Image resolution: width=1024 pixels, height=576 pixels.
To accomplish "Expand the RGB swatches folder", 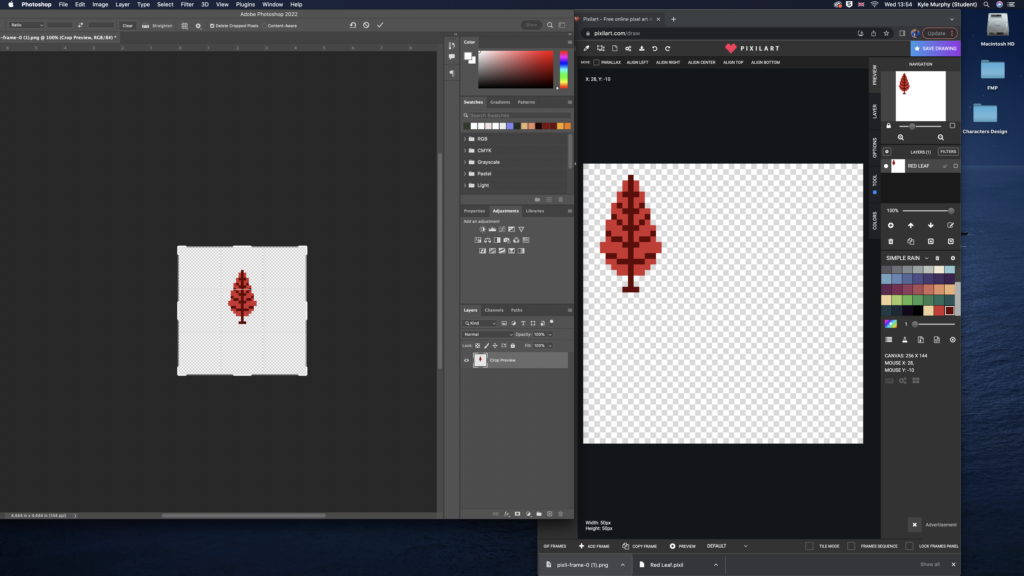I will pos(465,139).
